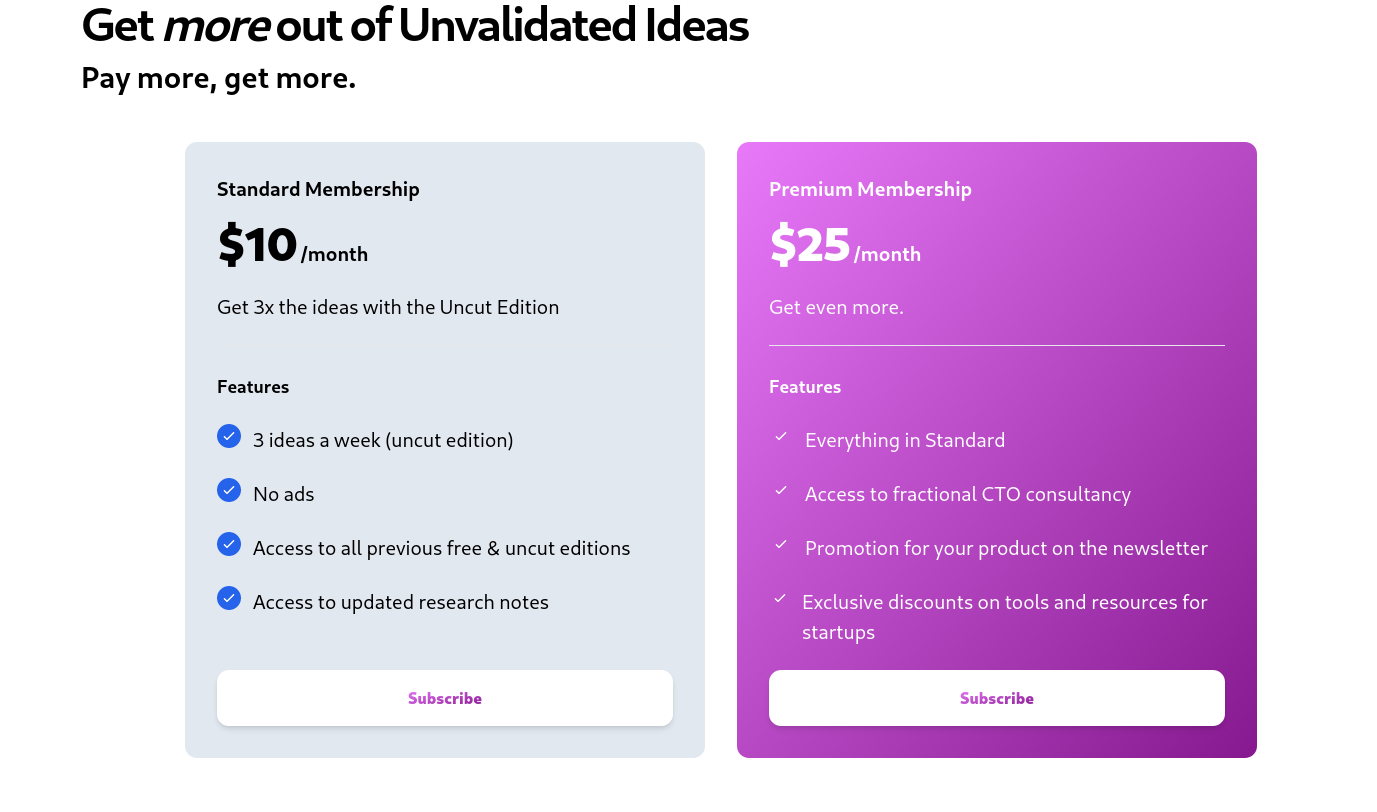The width and height of the screenshot is (1377, 812).
Task: Click the $10 per month price
Action: point(292,246)
